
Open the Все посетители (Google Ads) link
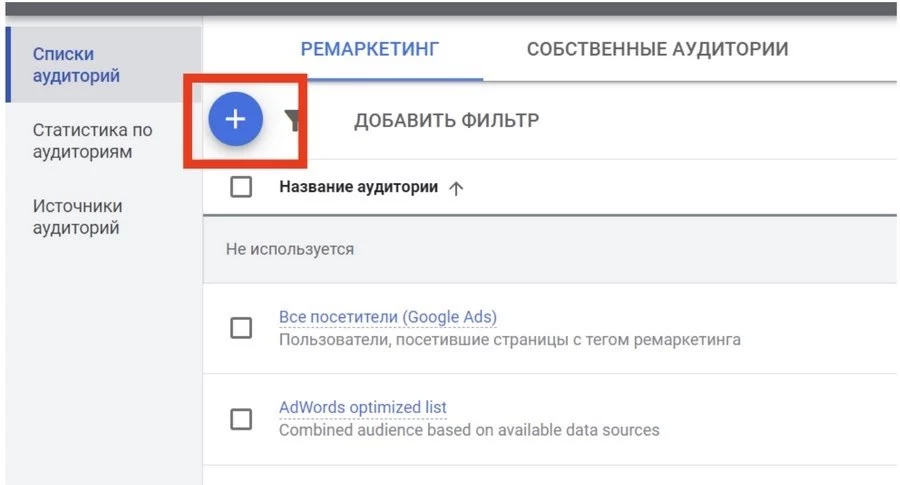point(388,317)
